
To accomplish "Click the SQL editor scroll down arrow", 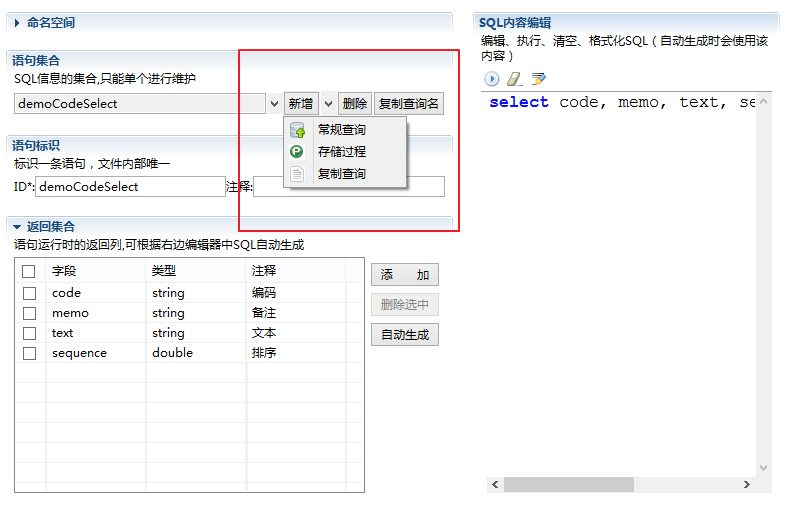I will pyautogui.click(x=763, y=468).
